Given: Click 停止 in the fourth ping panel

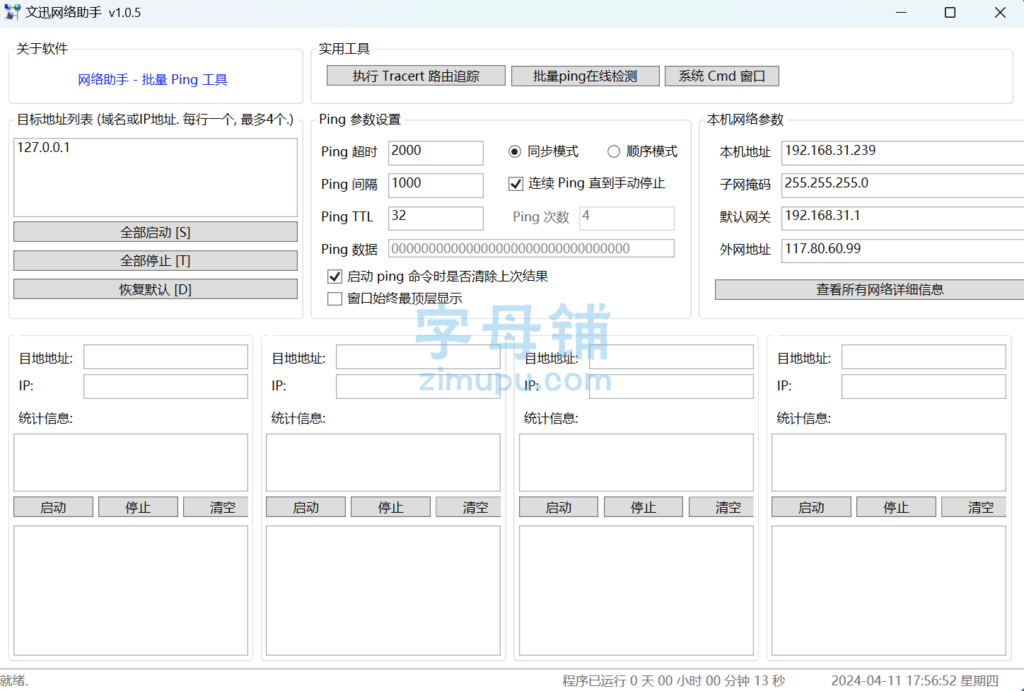Looking at the screenshot, I should 896,507.
